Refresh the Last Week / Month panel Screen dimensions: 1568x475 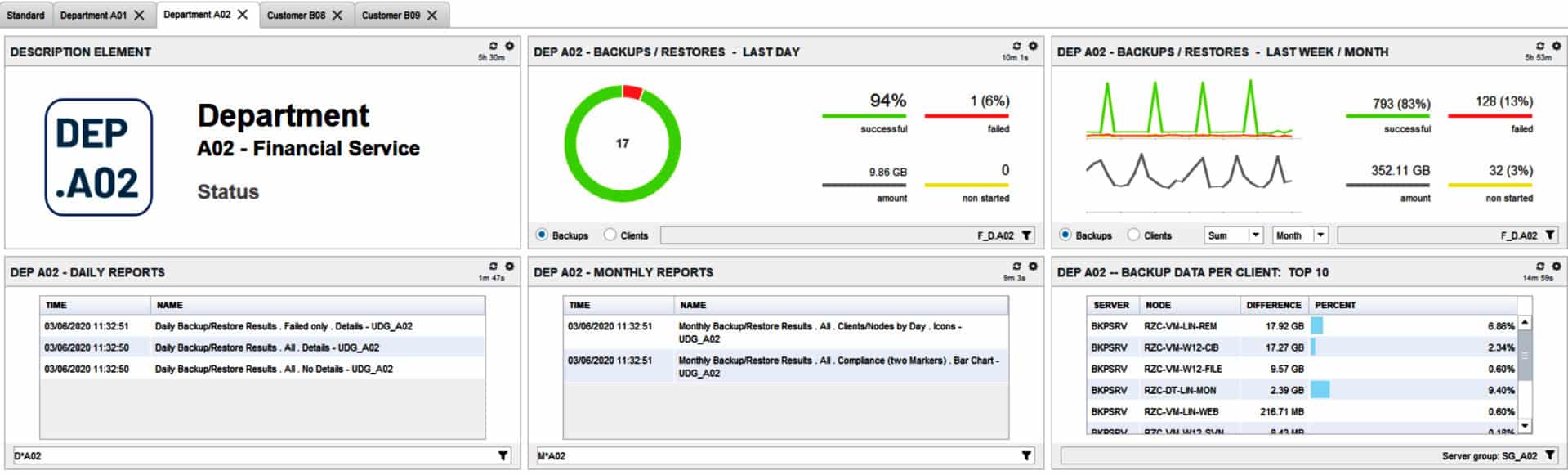[x=1540, y=46]
